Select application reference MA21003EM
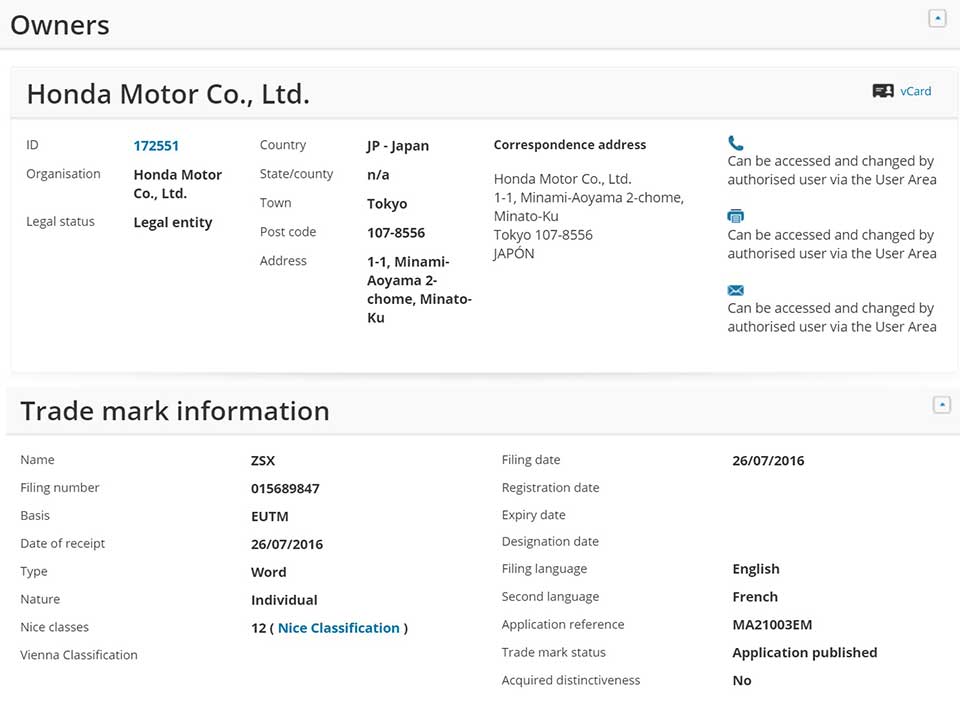960x704 pixels. pos(772,625)
